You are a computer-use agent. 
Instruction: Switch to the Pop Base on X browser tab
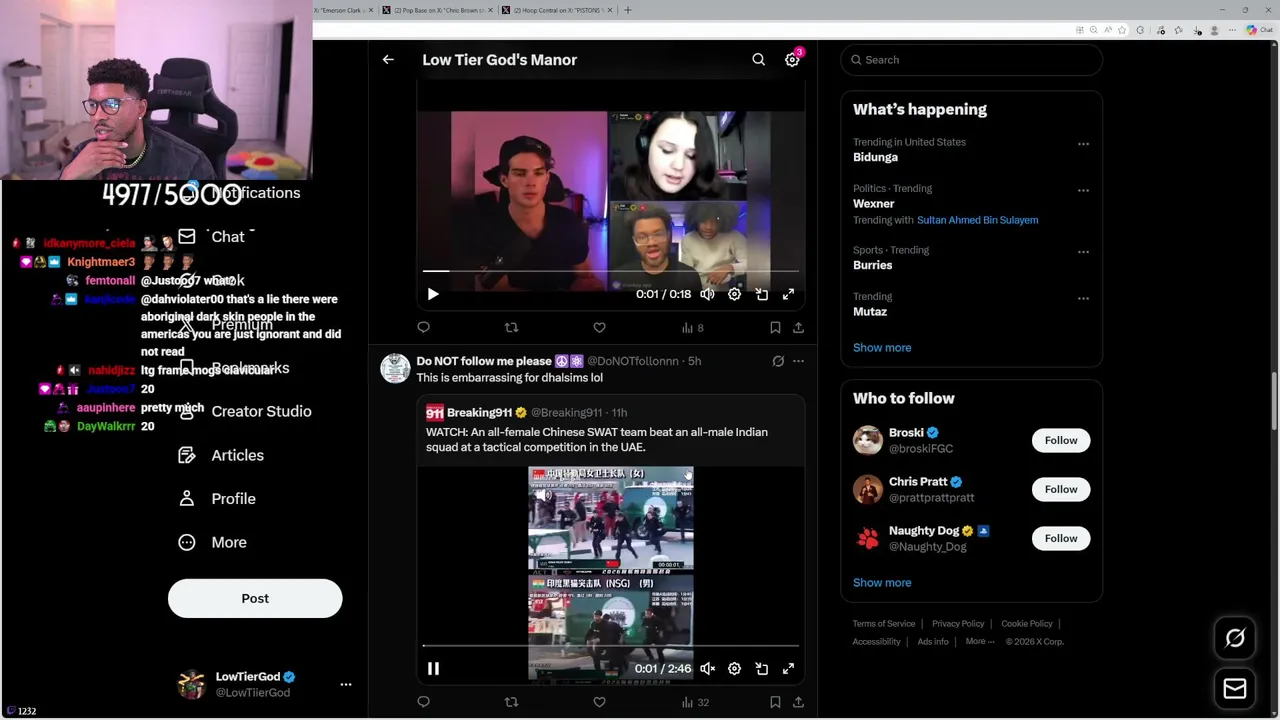click(x=437, y=10)
